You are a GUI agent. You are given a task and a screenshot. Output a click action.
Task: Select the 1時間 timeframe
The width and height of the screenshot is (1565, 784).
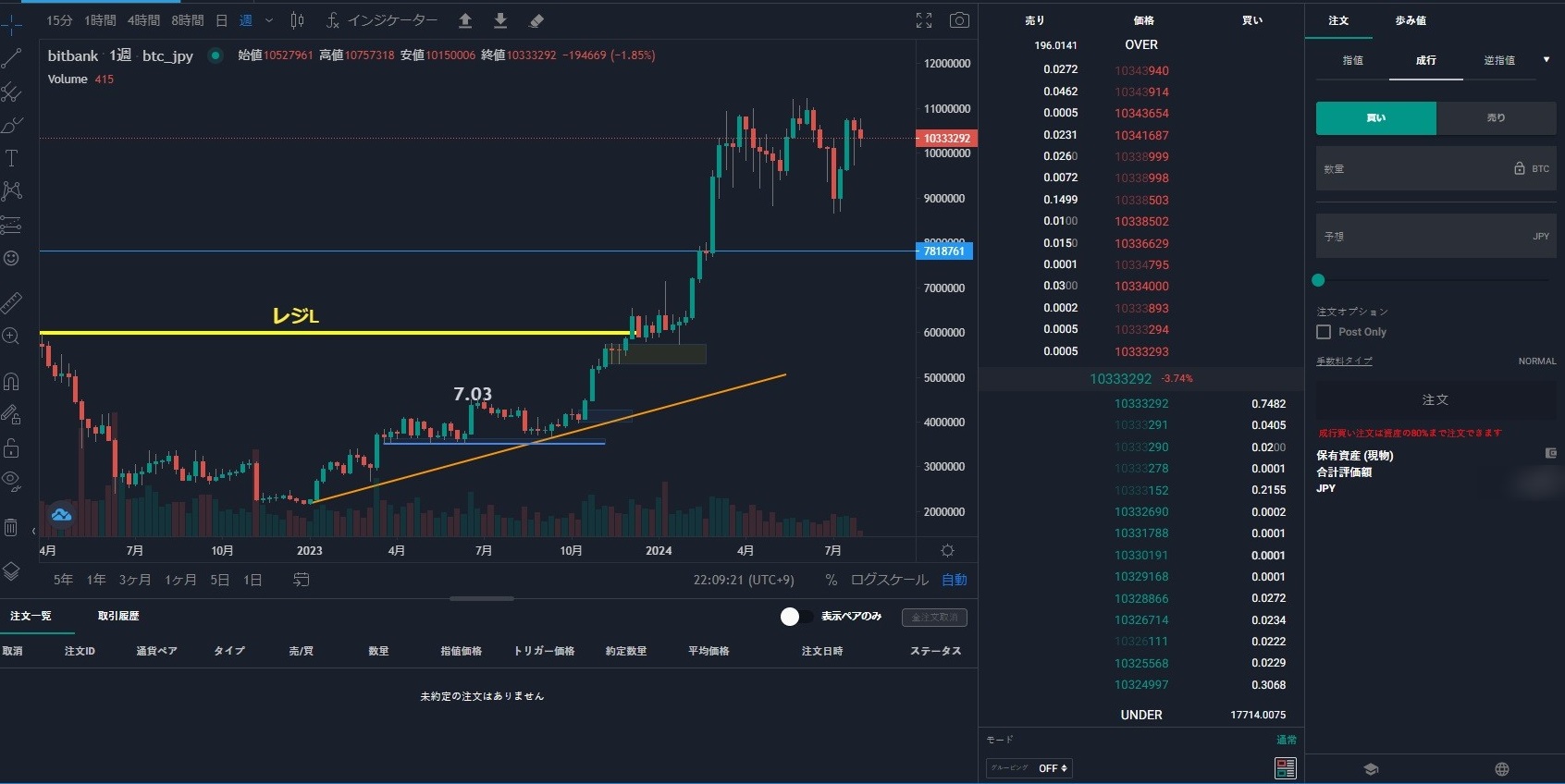(100, 20)
